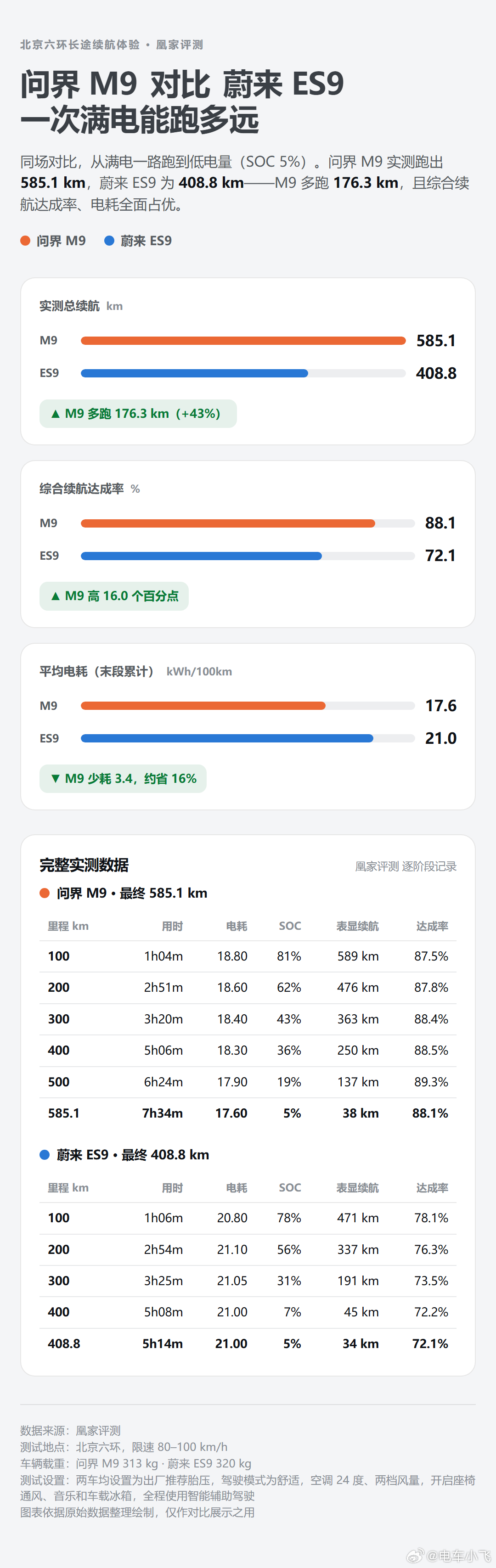
Task: Click the '平均电耗（末段累计）' card heading
Action: click(x=97, y=671)
